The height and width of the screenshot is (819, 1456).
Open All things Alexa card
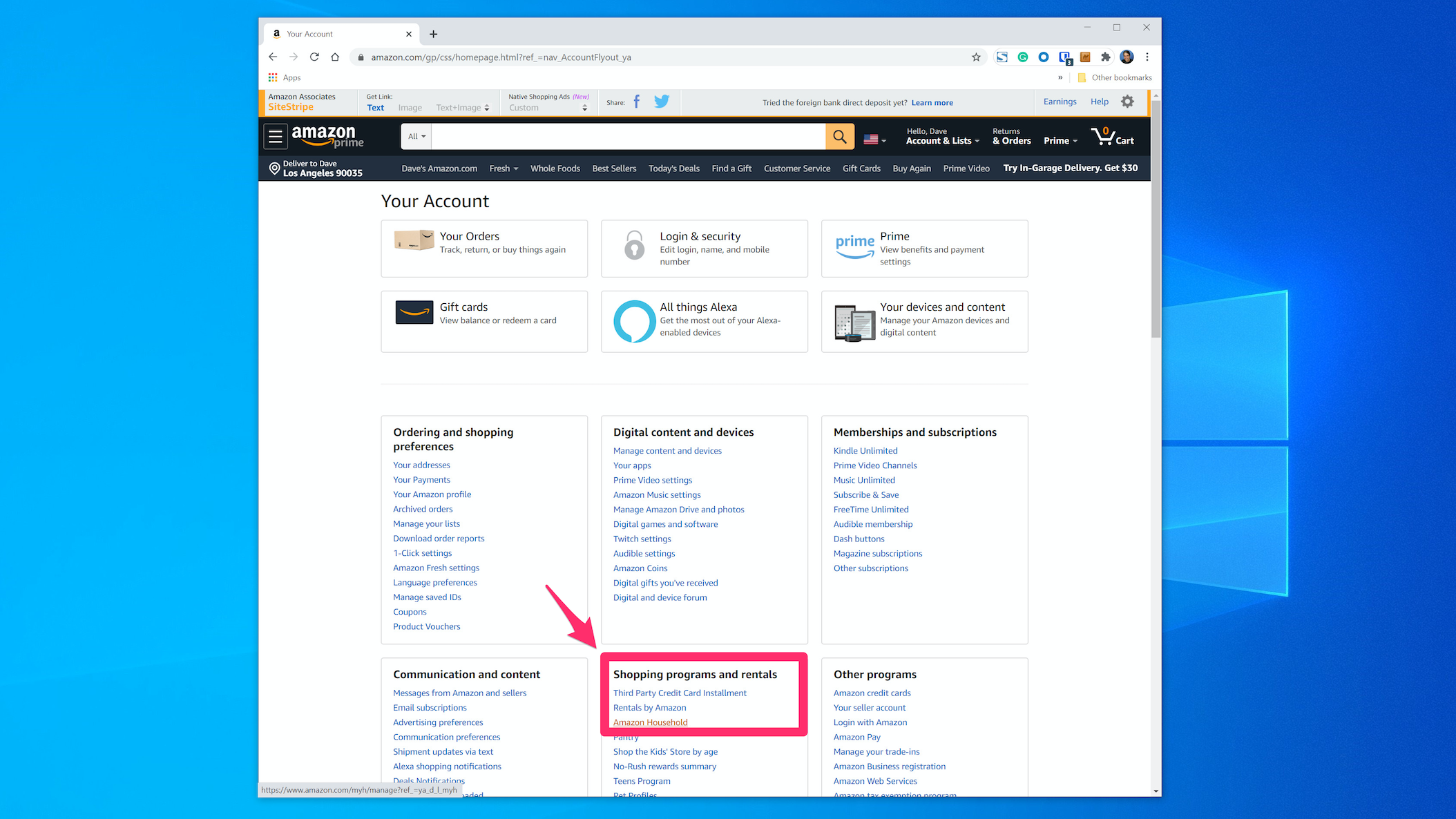pos(705,321)
